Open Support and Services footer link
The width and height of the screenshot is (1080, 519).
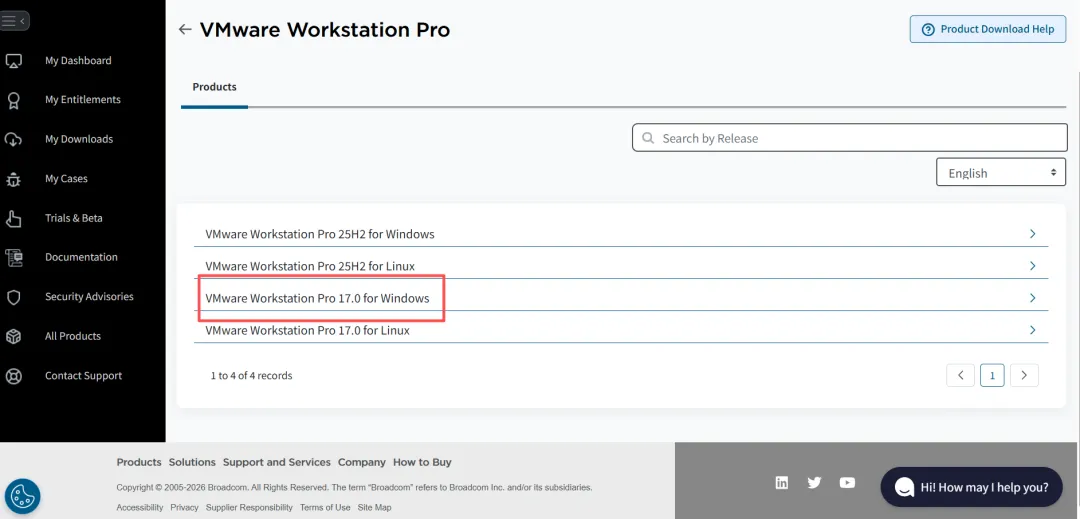tap(277, 463)
